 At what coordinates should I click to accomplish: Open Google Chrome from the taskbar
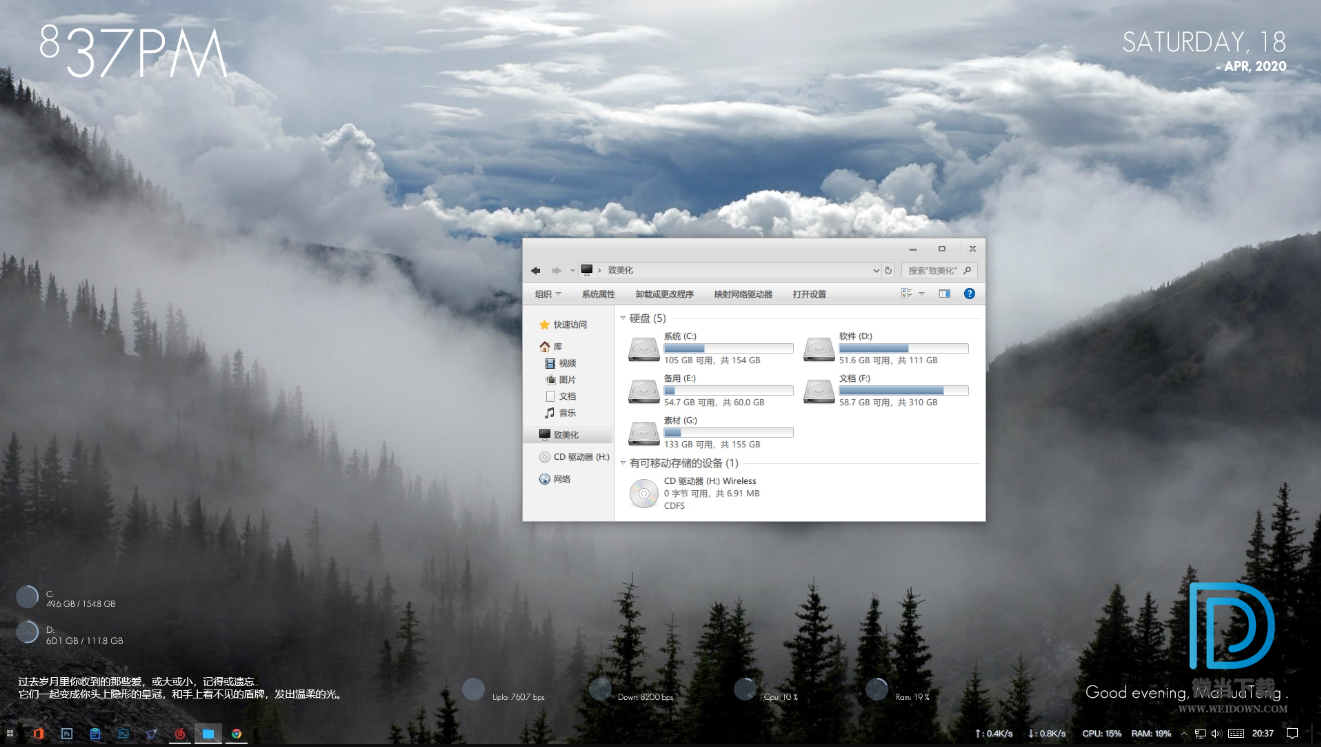(x=237, y=733)
